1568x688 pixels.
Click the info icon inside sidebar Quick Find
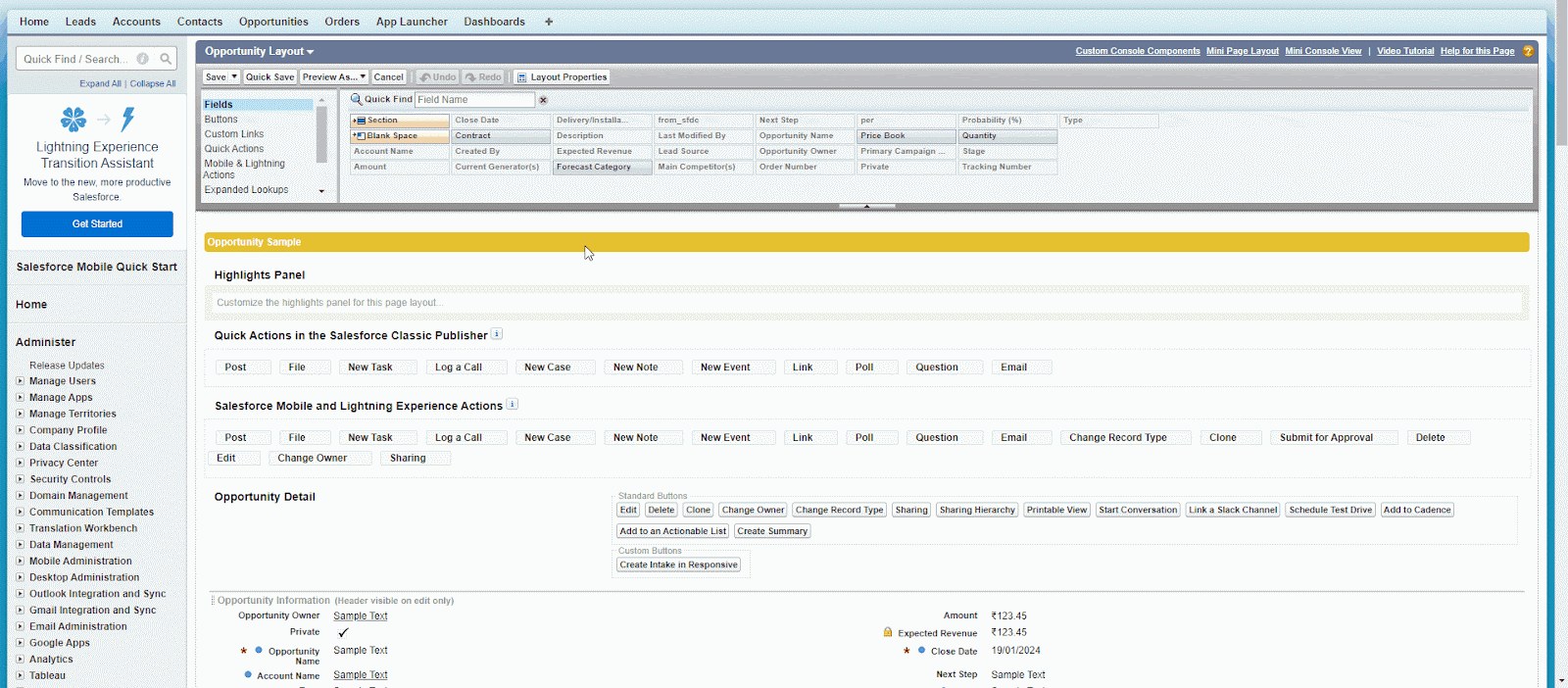143,59
